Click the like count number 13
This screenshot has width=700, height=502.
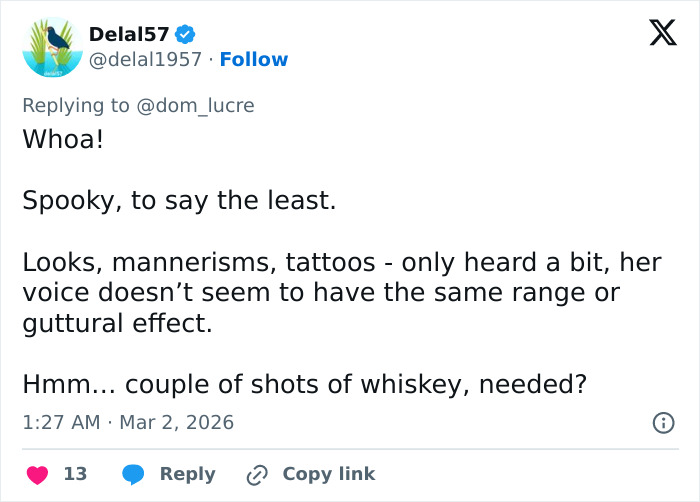75,474
